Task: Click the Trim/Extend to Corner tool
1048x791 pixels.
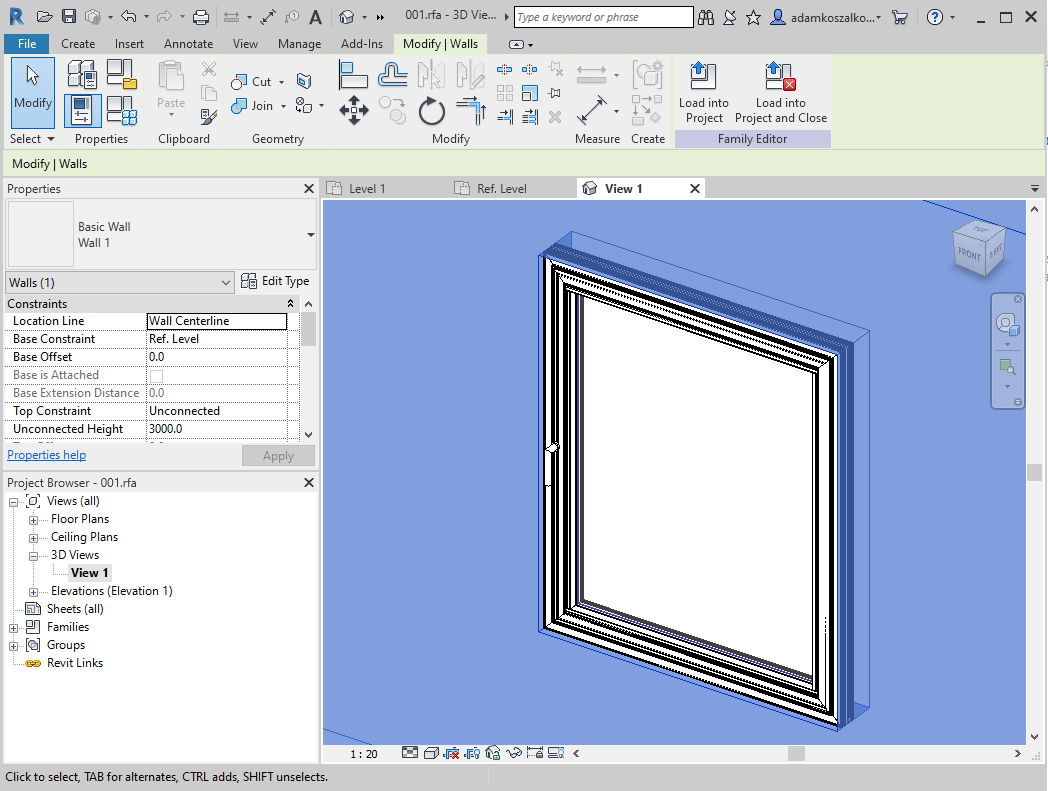Action: point(470,110)
